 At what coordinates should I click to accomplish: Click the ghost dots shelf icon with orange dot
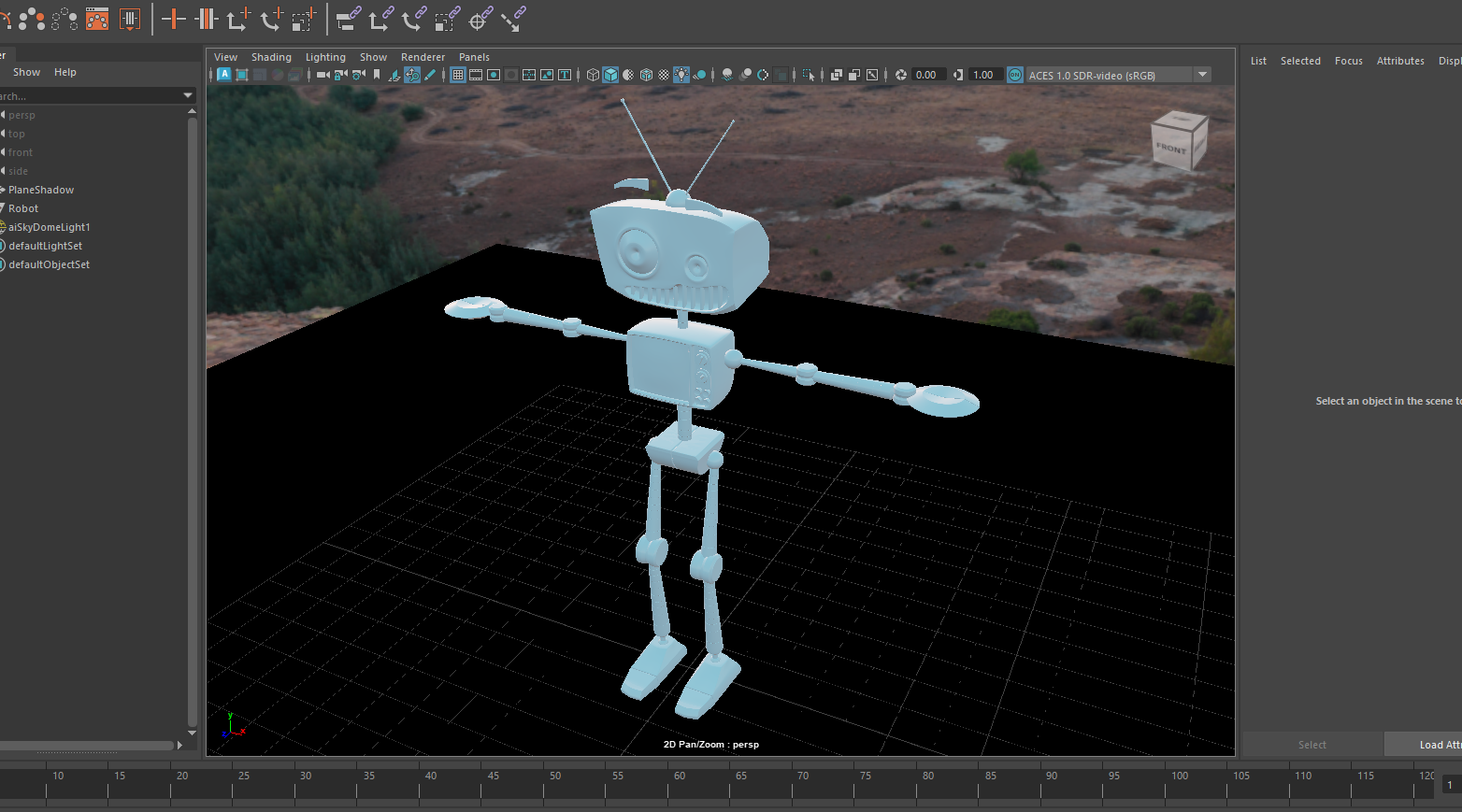coord(31,19)
